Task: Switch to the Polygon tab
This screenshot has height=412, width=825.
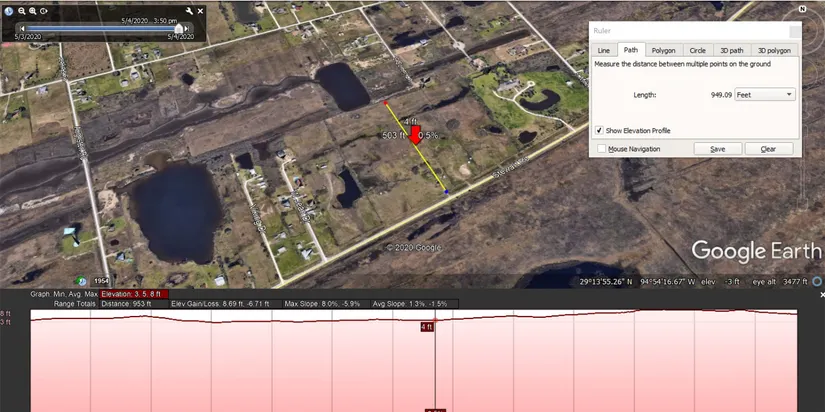Action: click(x=662, y=50)
